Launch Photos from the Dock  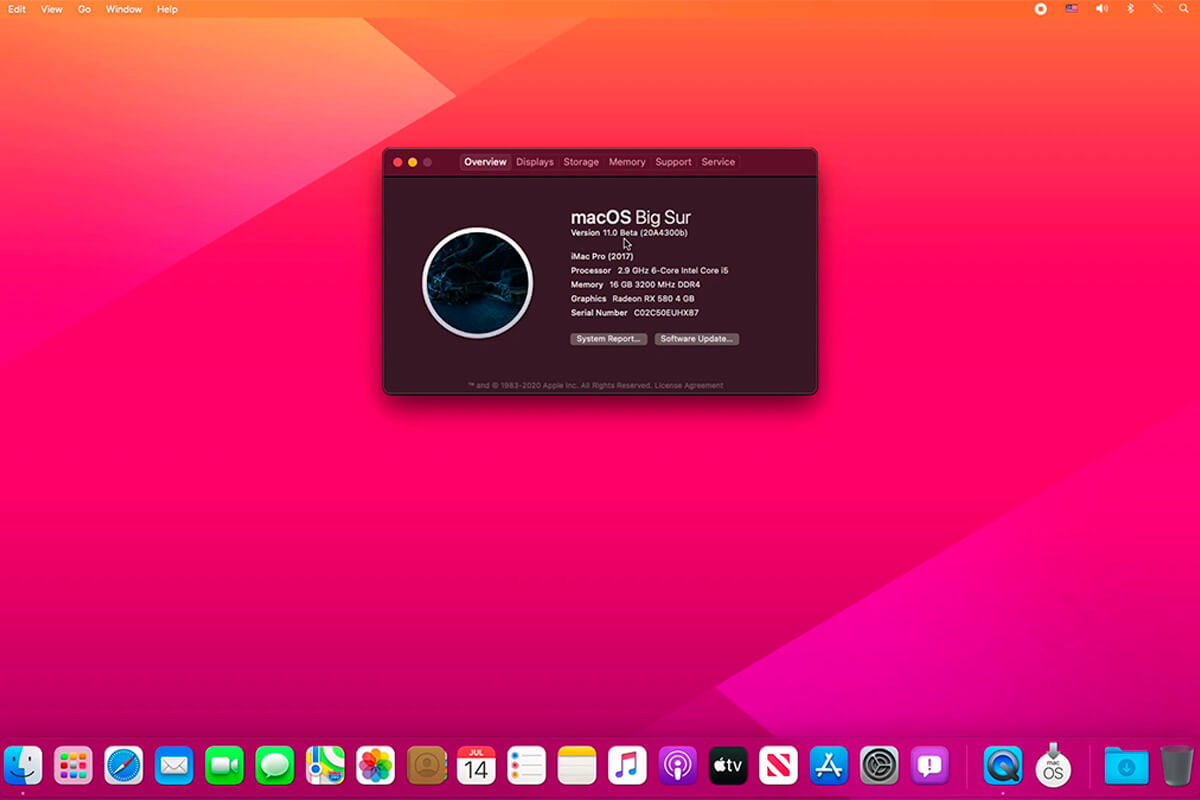[x=376, y=766]
